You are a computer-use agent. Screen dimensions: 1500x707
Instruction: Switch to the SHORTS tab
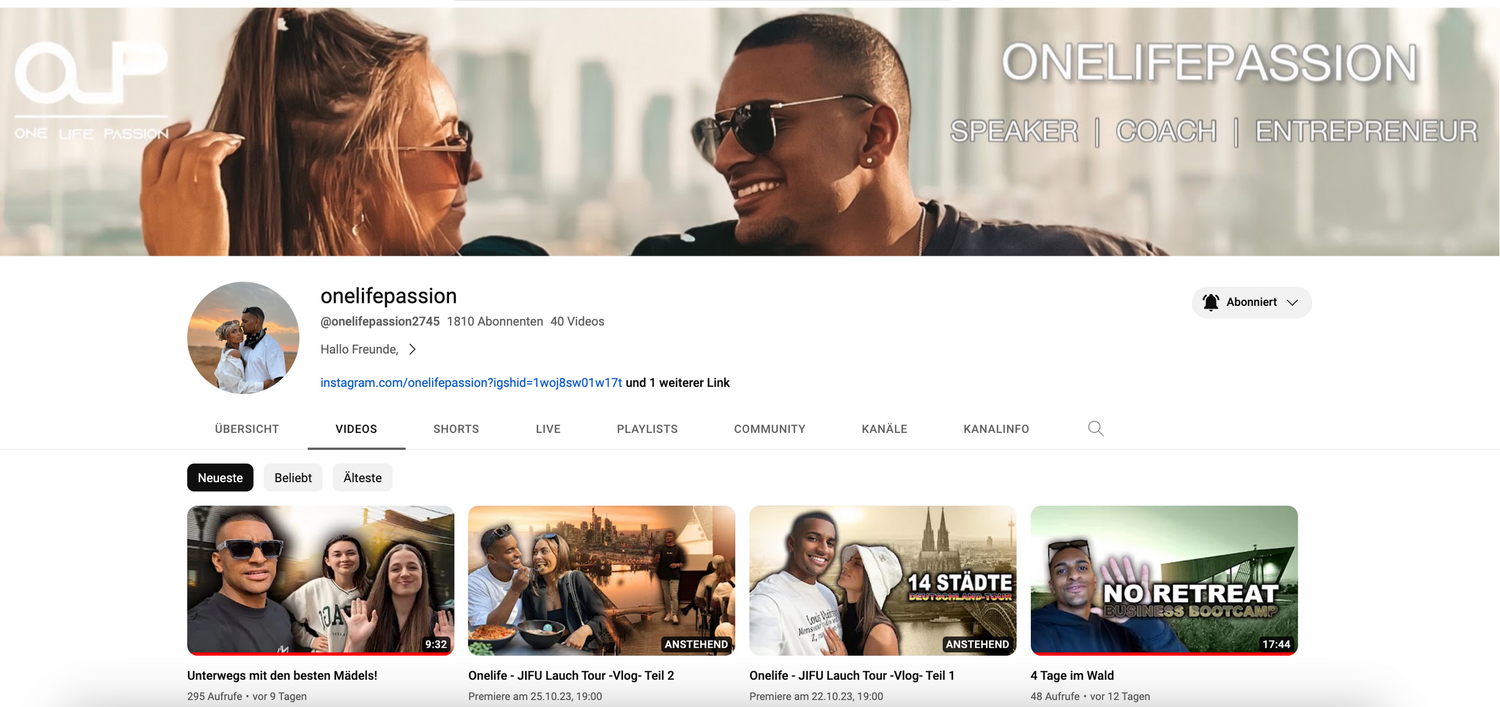click(456, 429)
